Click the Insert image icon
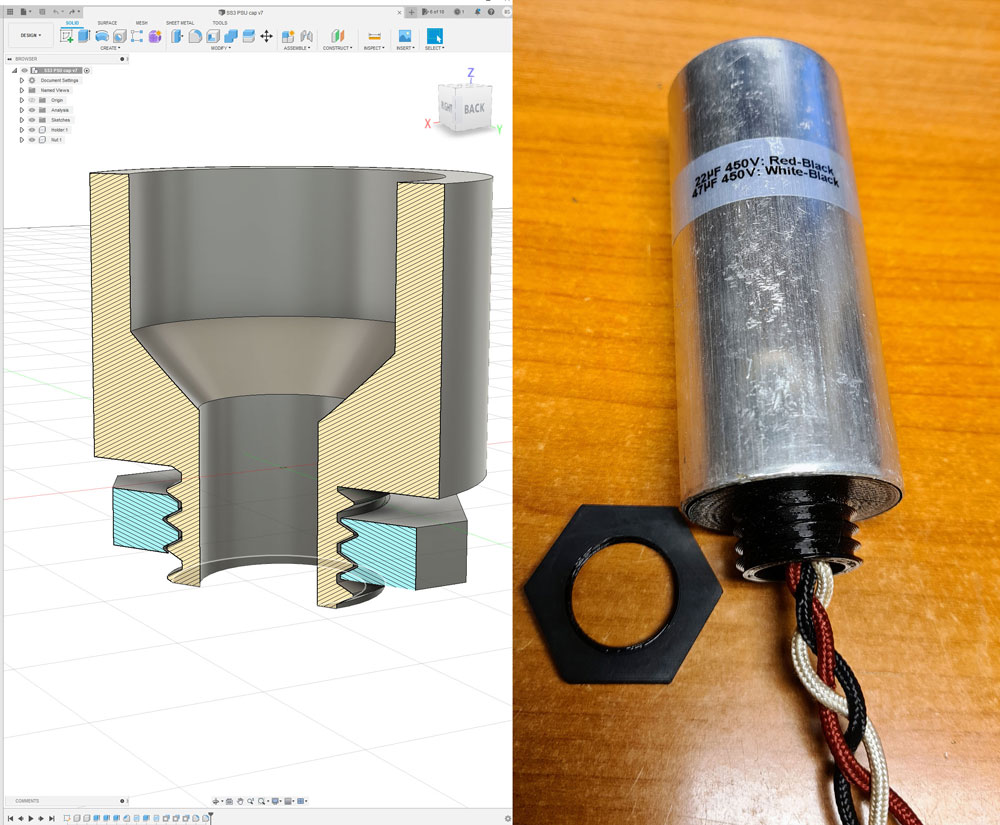 (405, 36)
